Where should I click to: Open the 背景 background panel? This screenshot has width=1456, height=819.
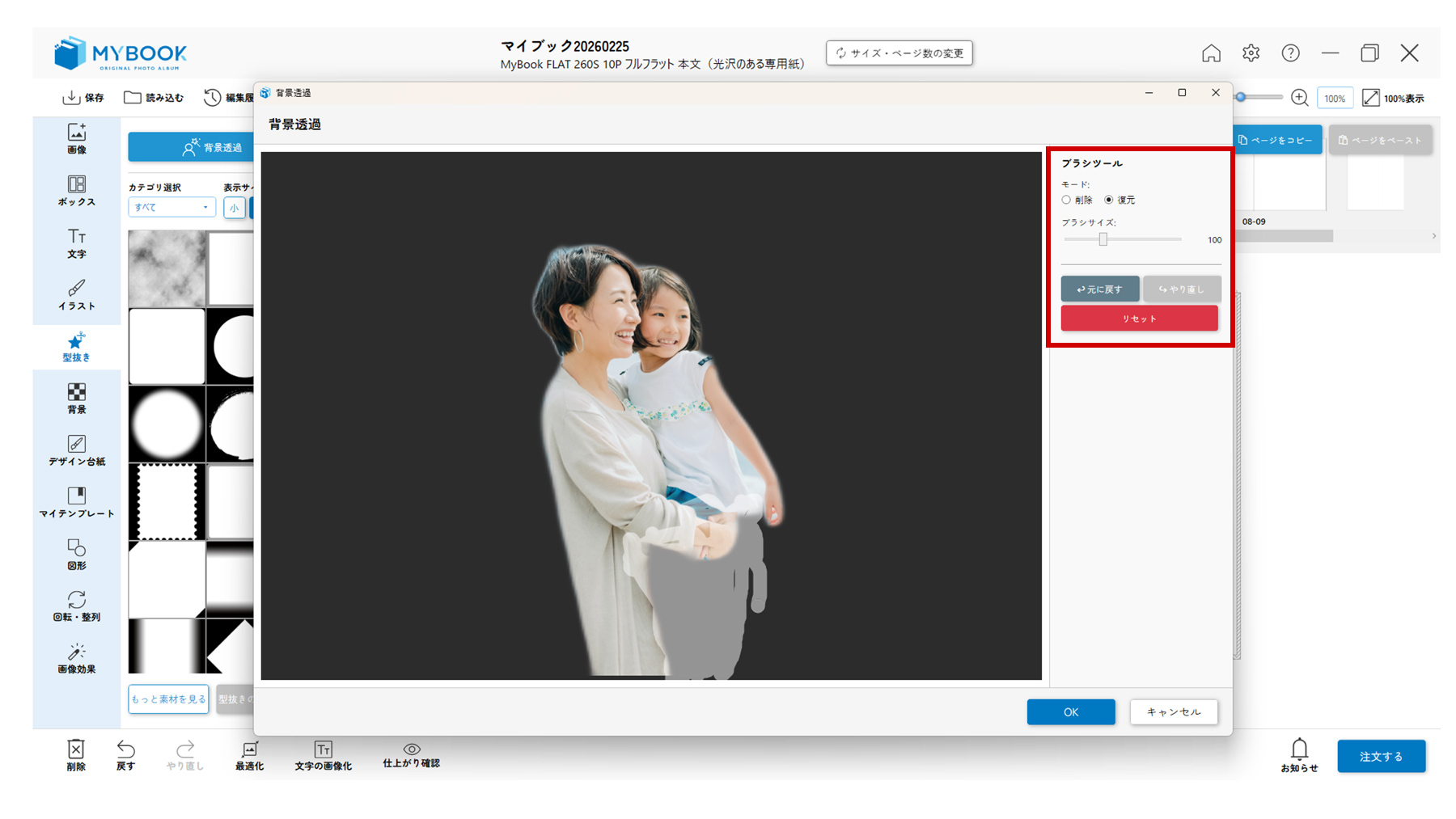point(77,399)
